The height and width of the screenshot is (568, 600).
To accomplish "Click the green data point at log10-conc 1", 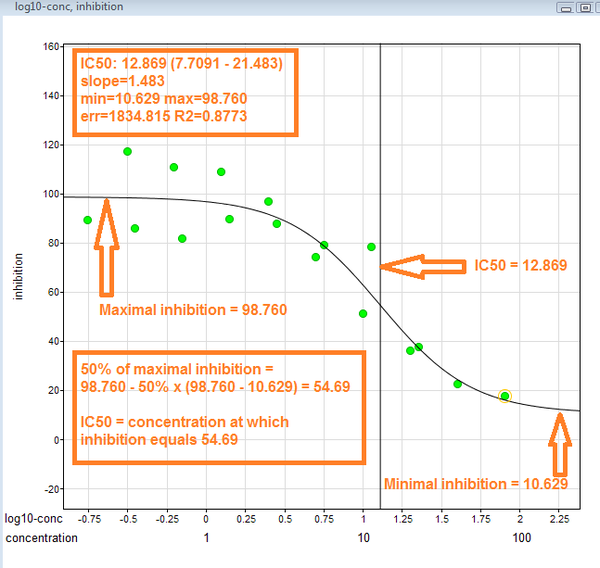I will click(x=363, y=314).
